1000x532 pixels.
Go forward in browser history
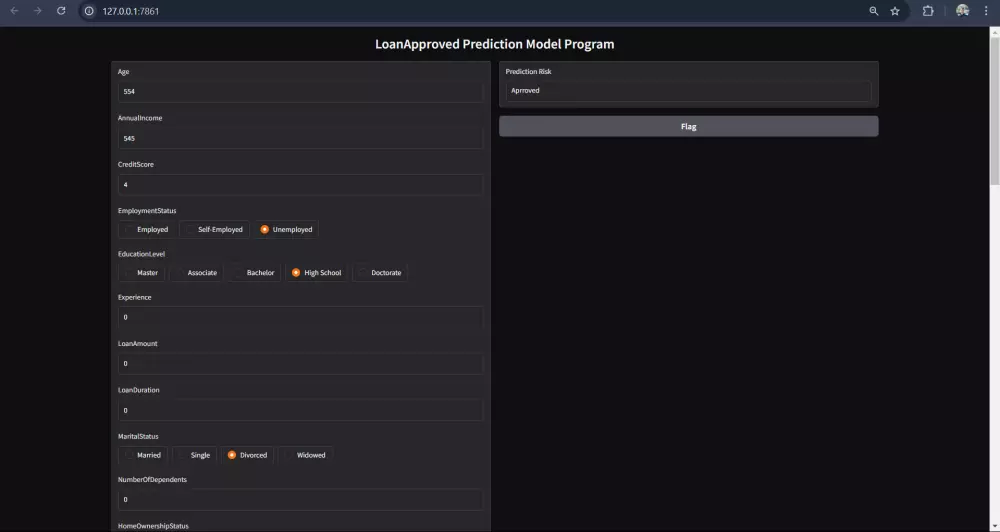(x=38, y=11)
